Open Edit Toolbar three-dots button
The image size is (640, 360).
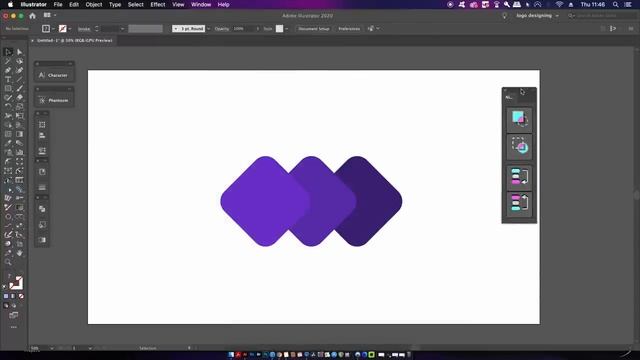(13, 327)
